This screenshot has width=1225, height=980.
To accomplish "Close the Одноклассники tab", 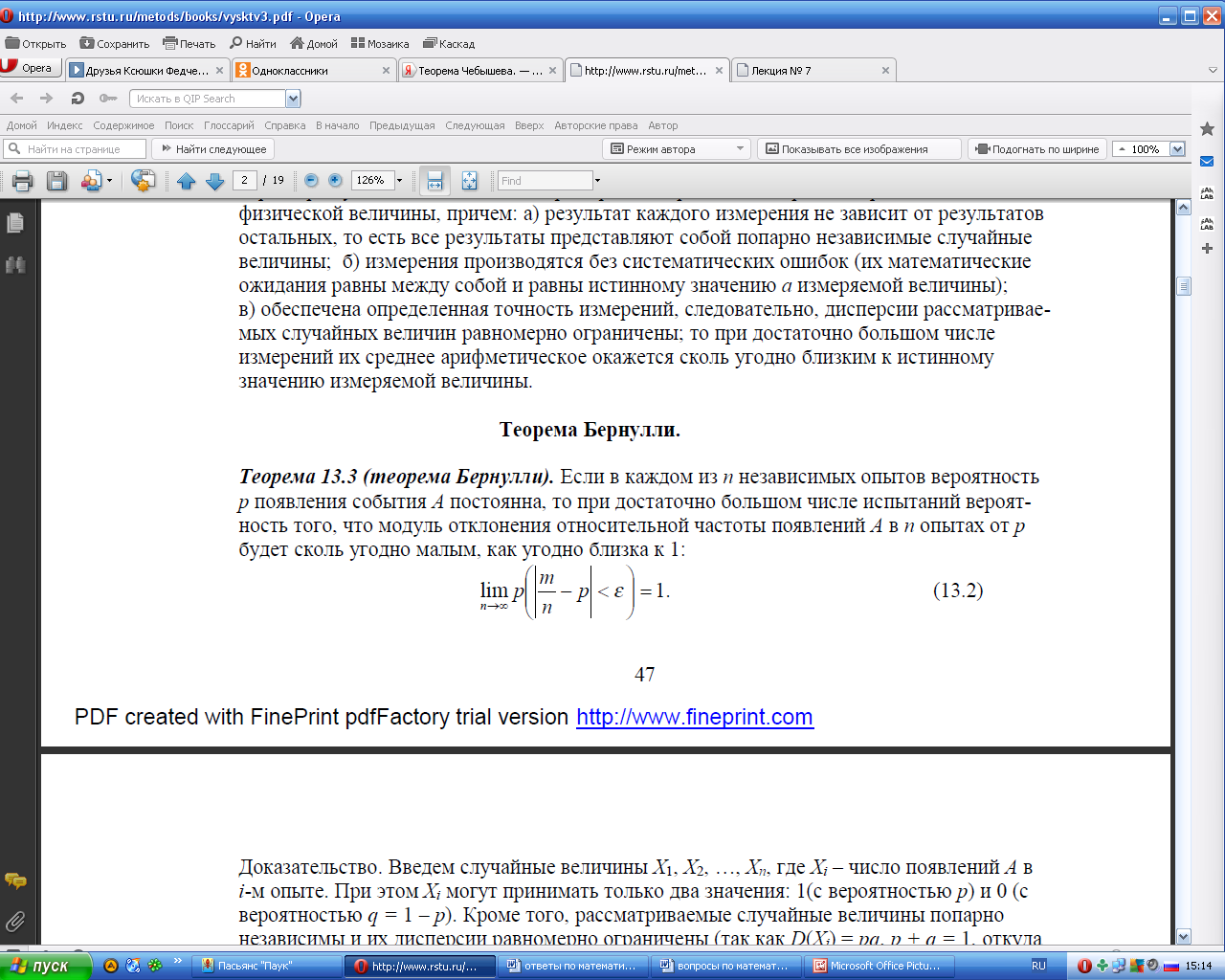I will [386, 71].
